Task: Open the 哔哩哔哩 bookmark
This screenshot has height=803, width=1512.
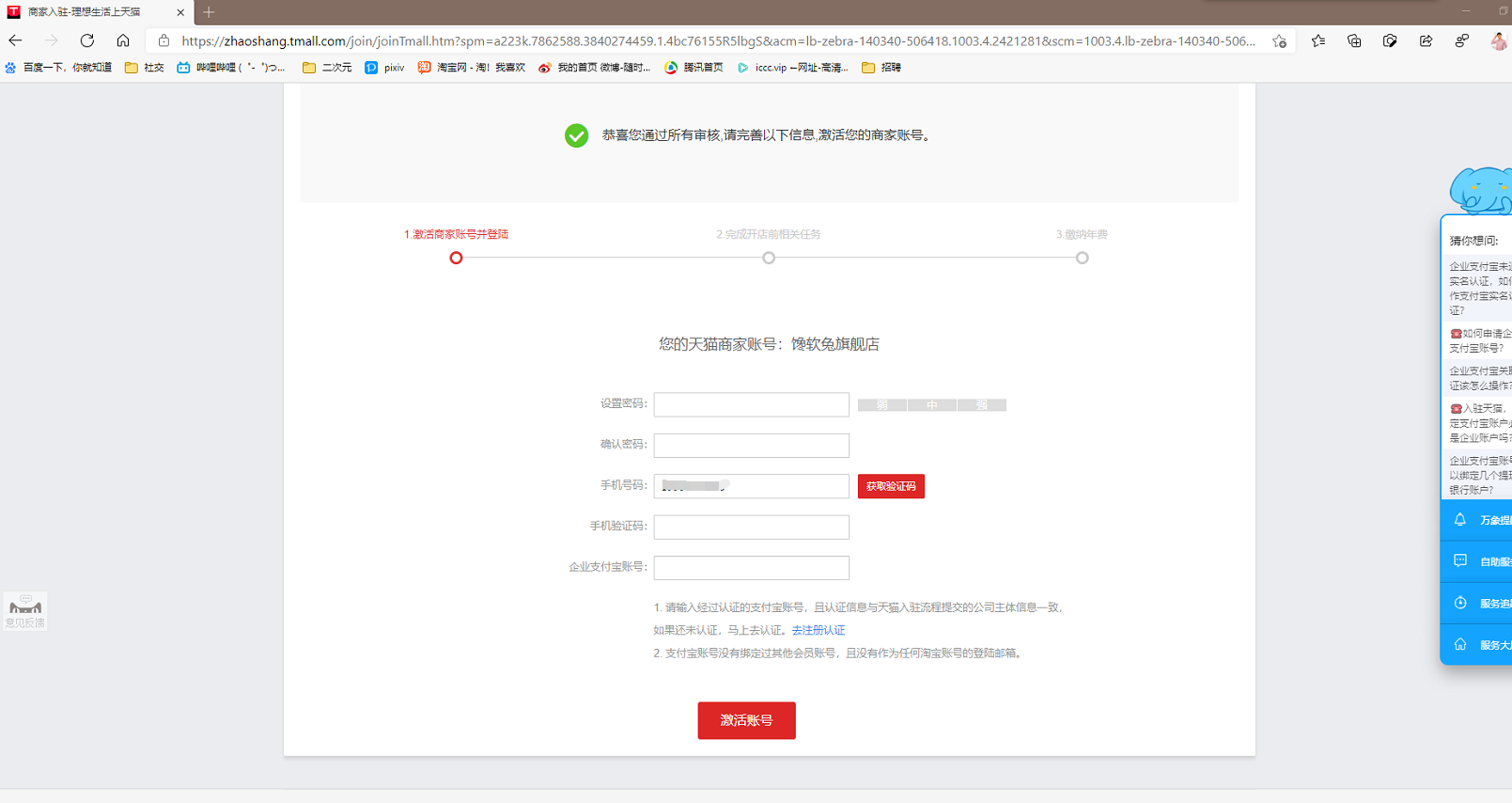Action: [x=231, y=68]
